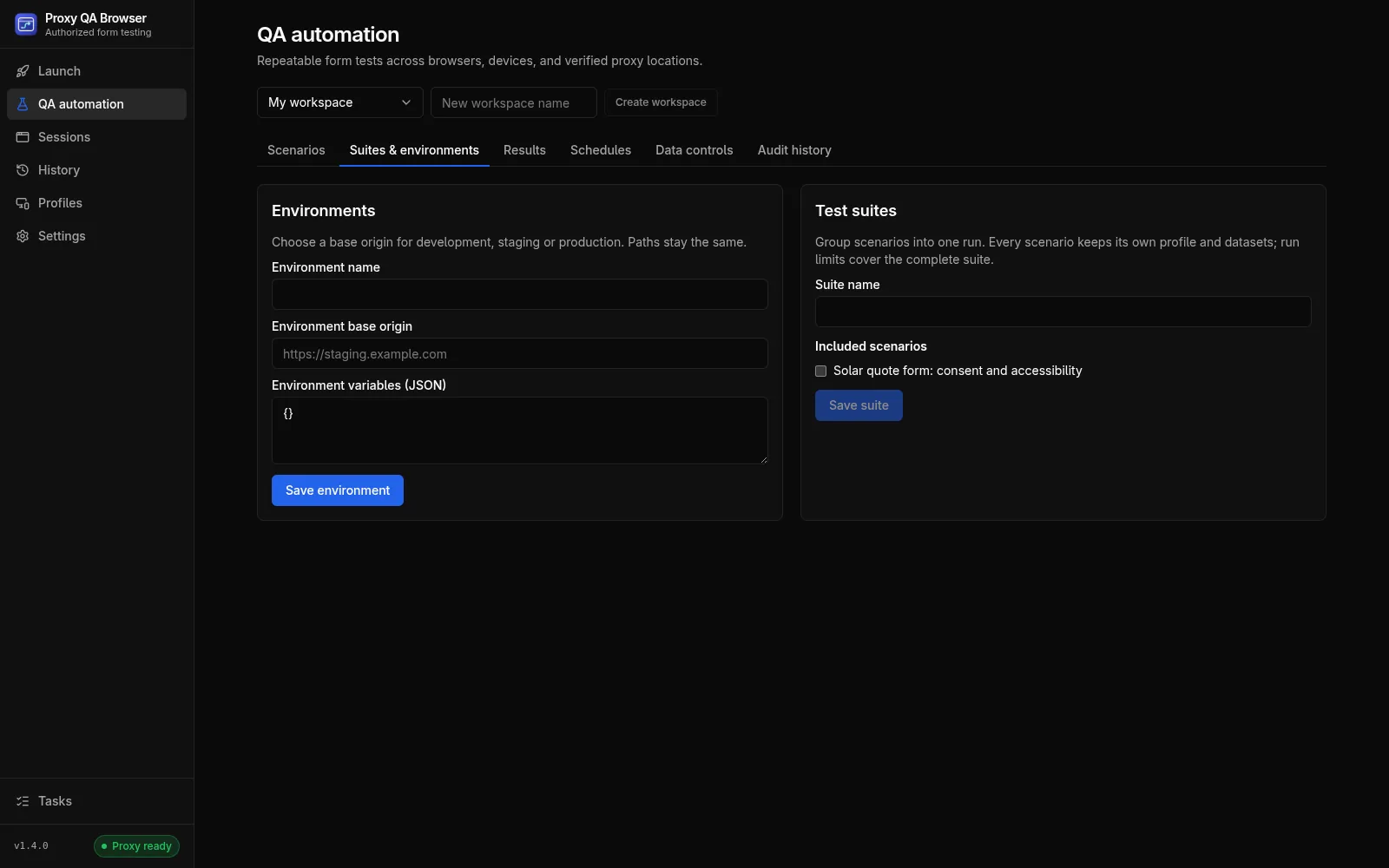Click the History clock icon

pyautogui.click(x=23, y=170)
